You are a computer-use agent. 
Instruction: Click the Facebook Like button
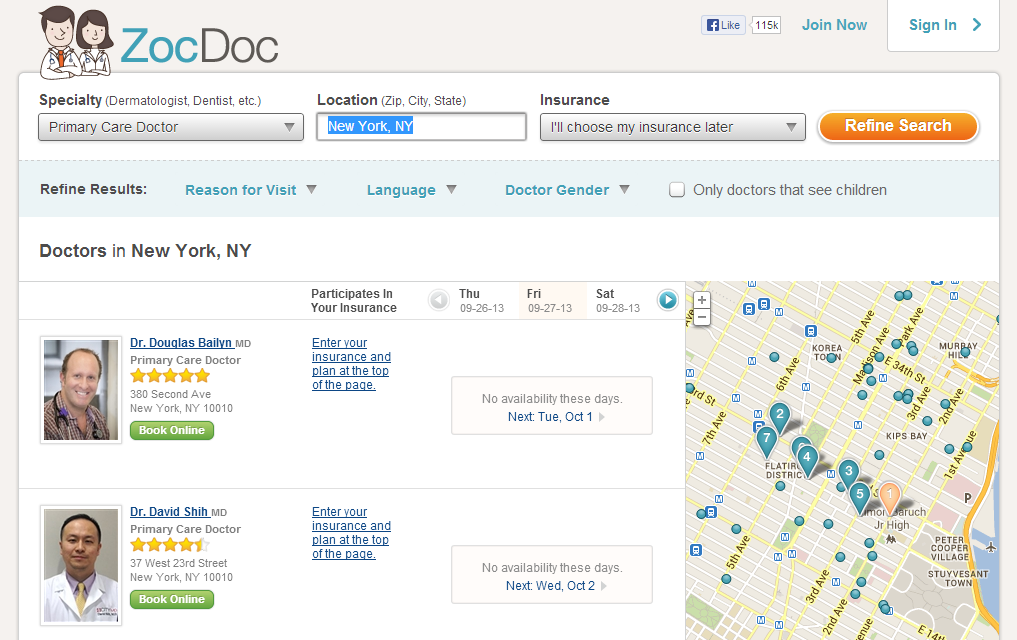tap(723, 25)
